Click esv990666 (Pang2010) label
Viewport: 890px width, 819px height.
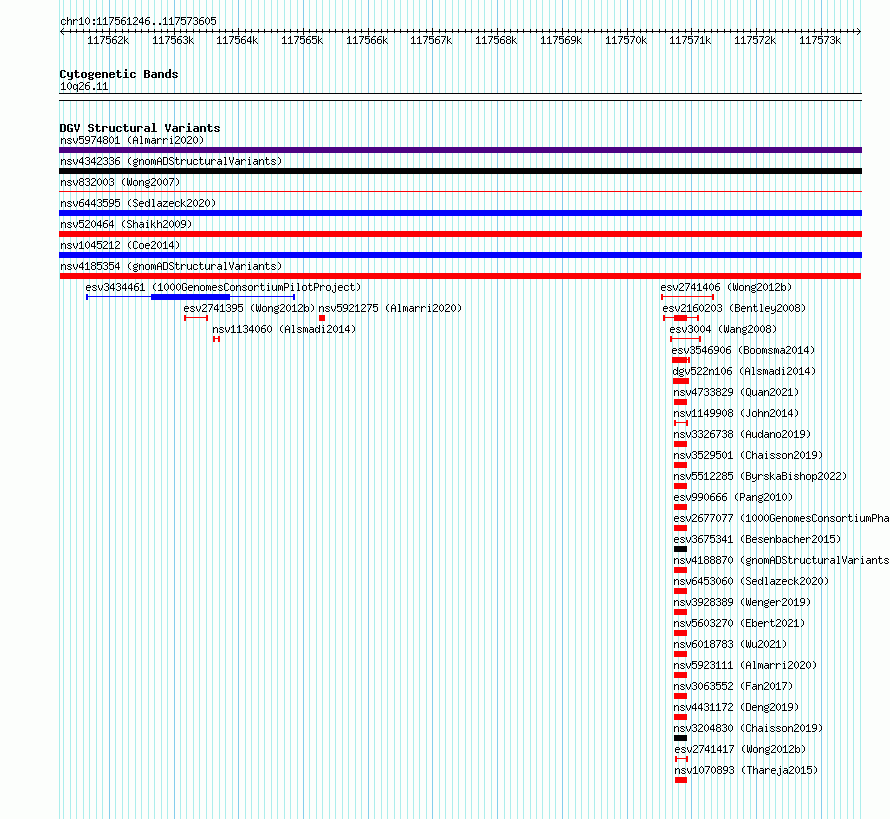733,497
